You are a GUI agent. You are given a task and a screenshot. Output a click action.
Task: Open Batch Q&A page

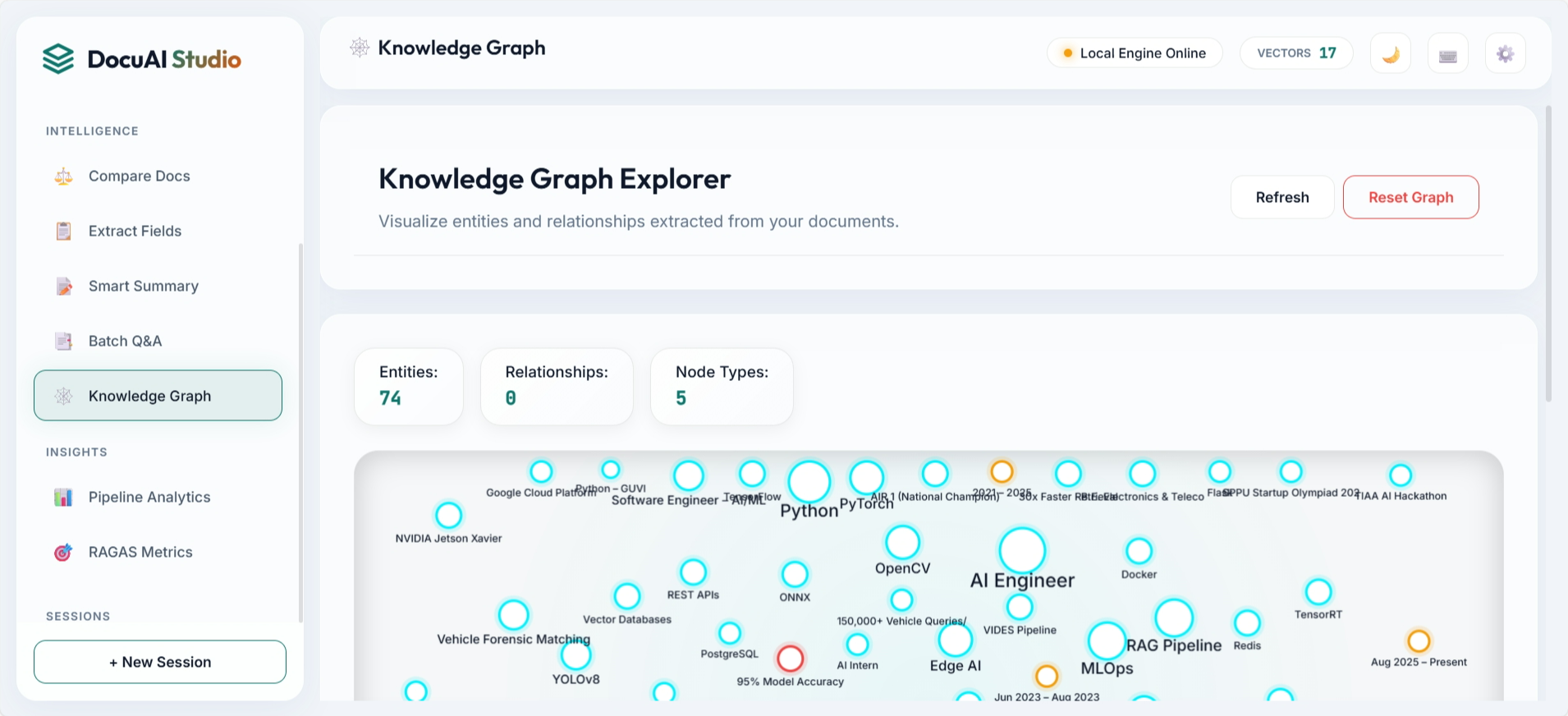click(x=158, y=341)
